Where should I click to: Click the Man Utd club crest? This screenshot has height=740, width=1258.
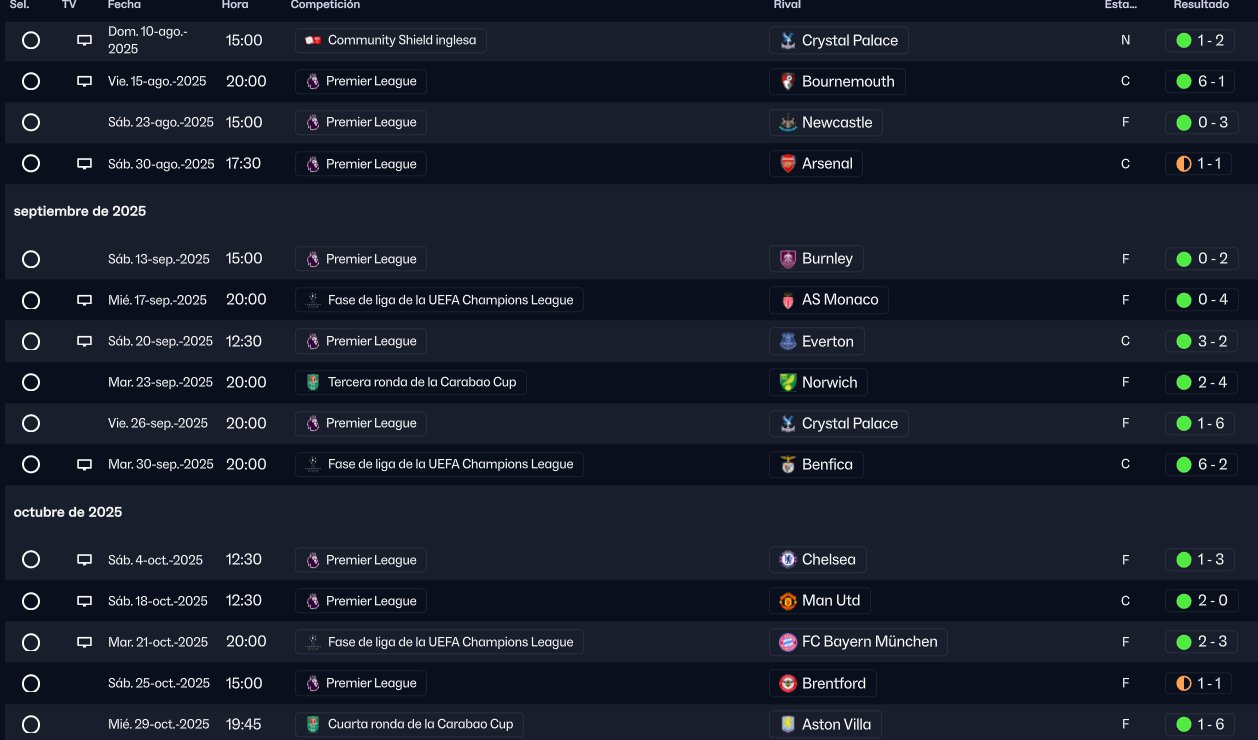[x=788, y=601]
